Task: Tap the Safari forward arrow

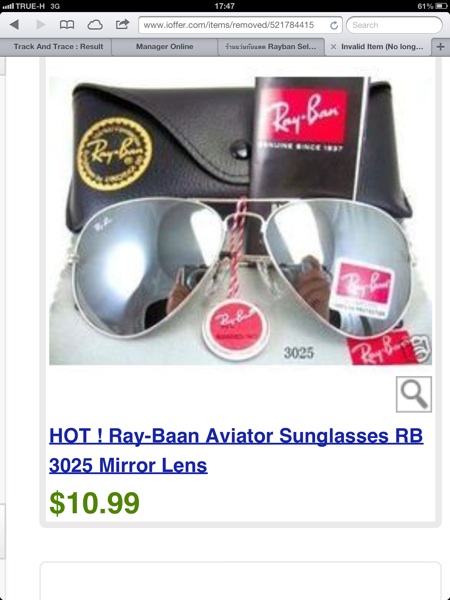Action: [x=41, y=25]
